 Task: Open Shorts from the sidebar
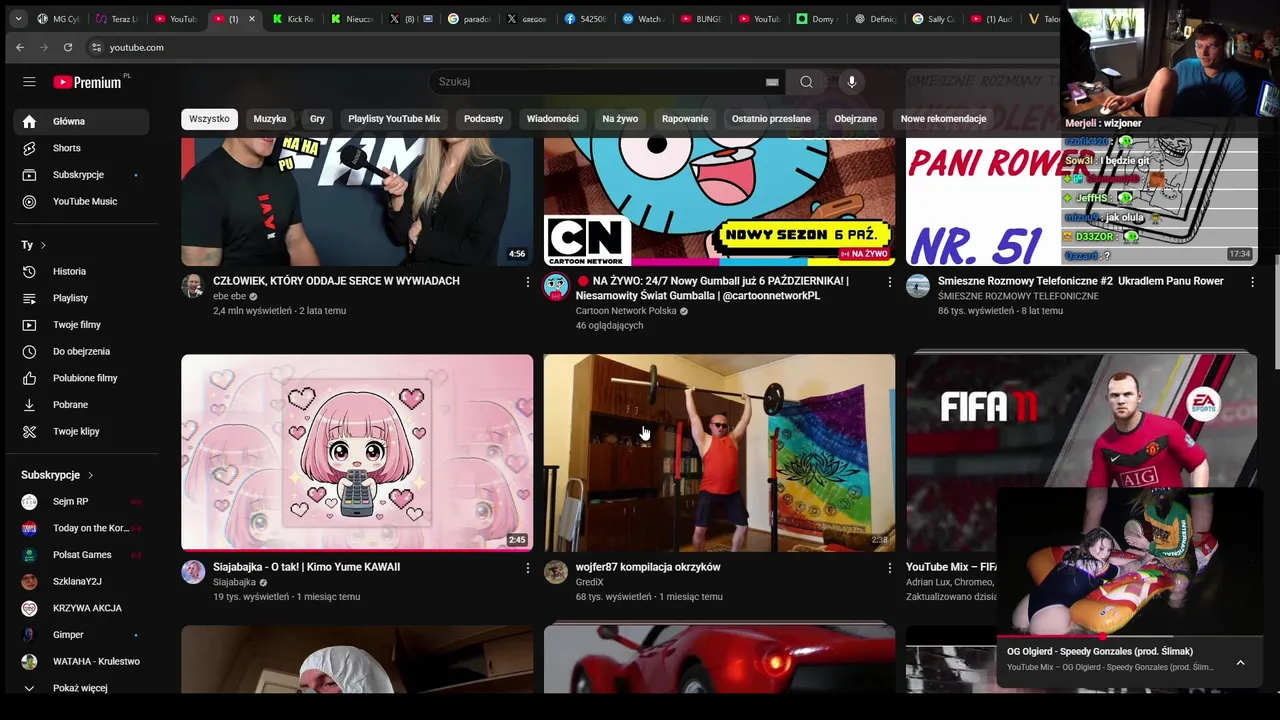click(x=81, y=148)
